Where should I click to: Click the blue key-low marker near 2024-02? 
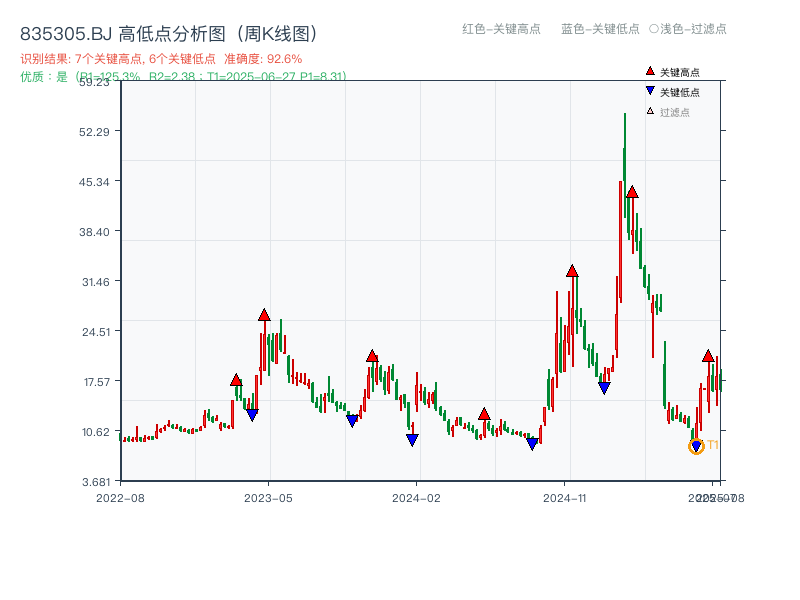(412, 439)
